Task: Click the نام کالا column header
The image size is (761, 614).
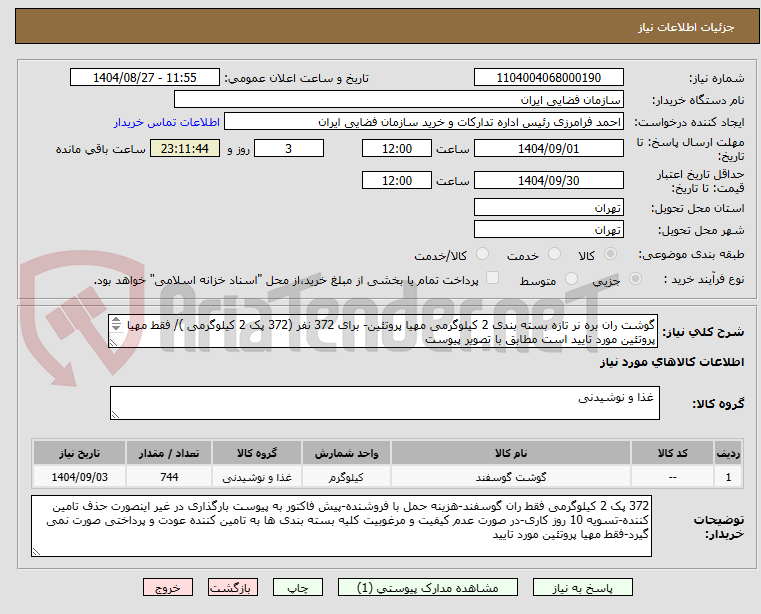Action: 511,453
